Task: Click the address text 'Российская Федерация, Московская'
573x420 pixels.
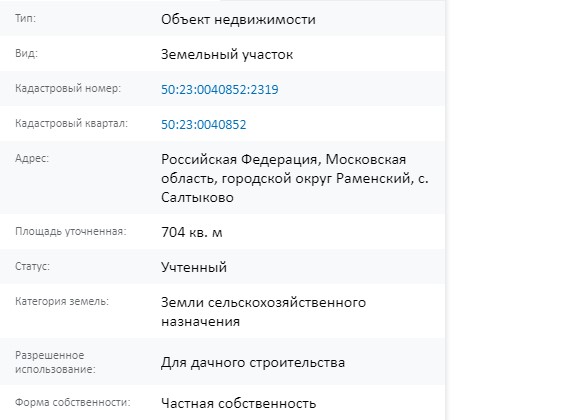Action: [x=284, y=160]
